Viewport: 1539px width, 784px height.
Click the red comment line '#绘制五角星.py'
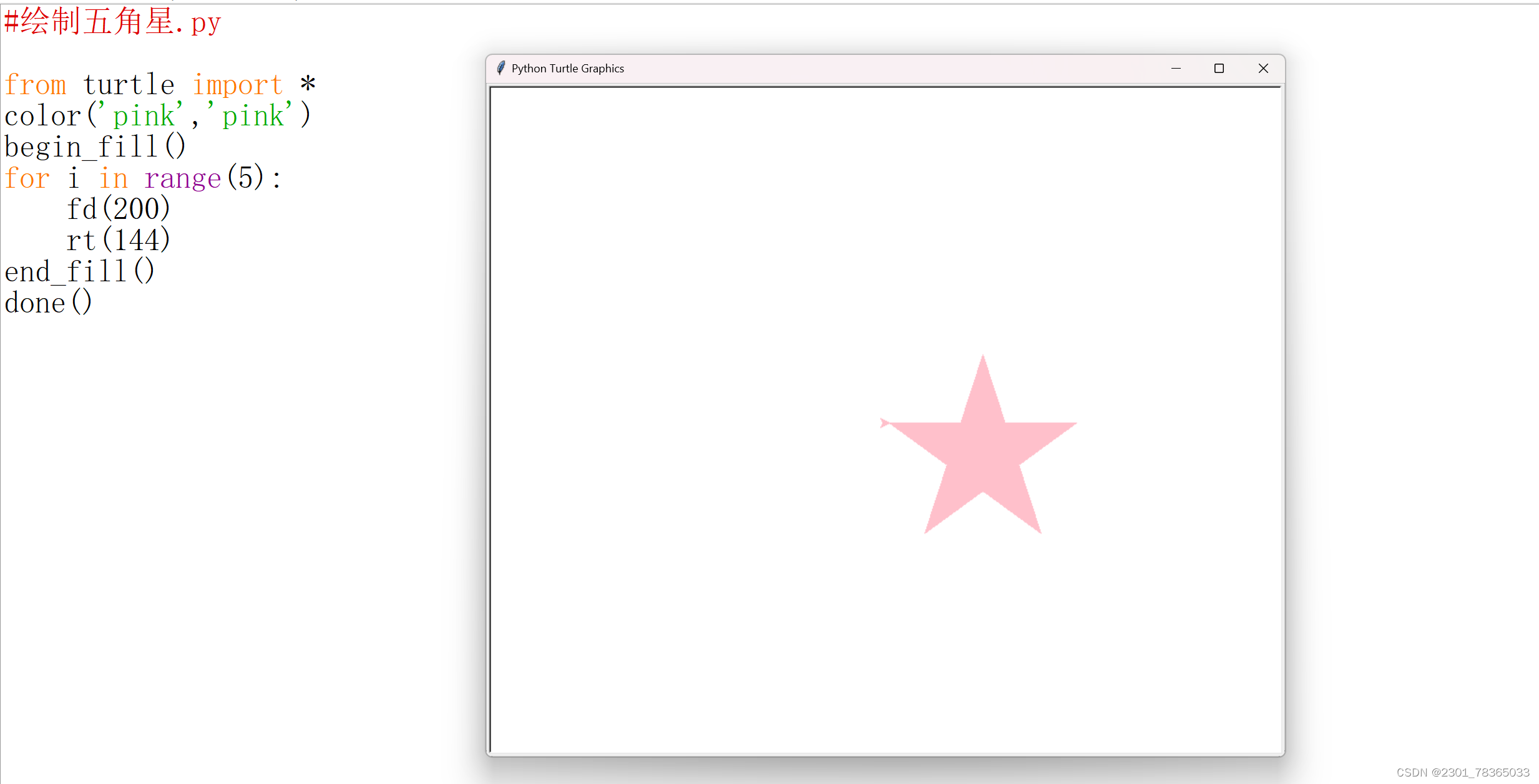pyautogui.click(x=112, y=22)
